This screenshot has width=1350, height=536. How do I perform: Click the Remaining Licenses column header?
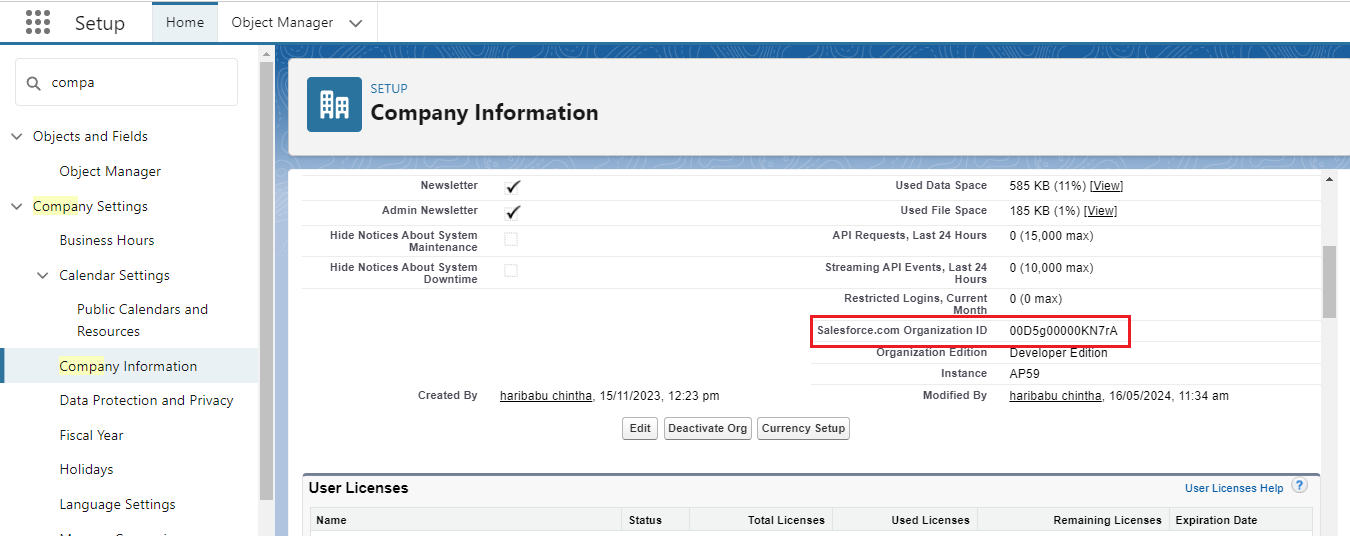(1074, 520)
